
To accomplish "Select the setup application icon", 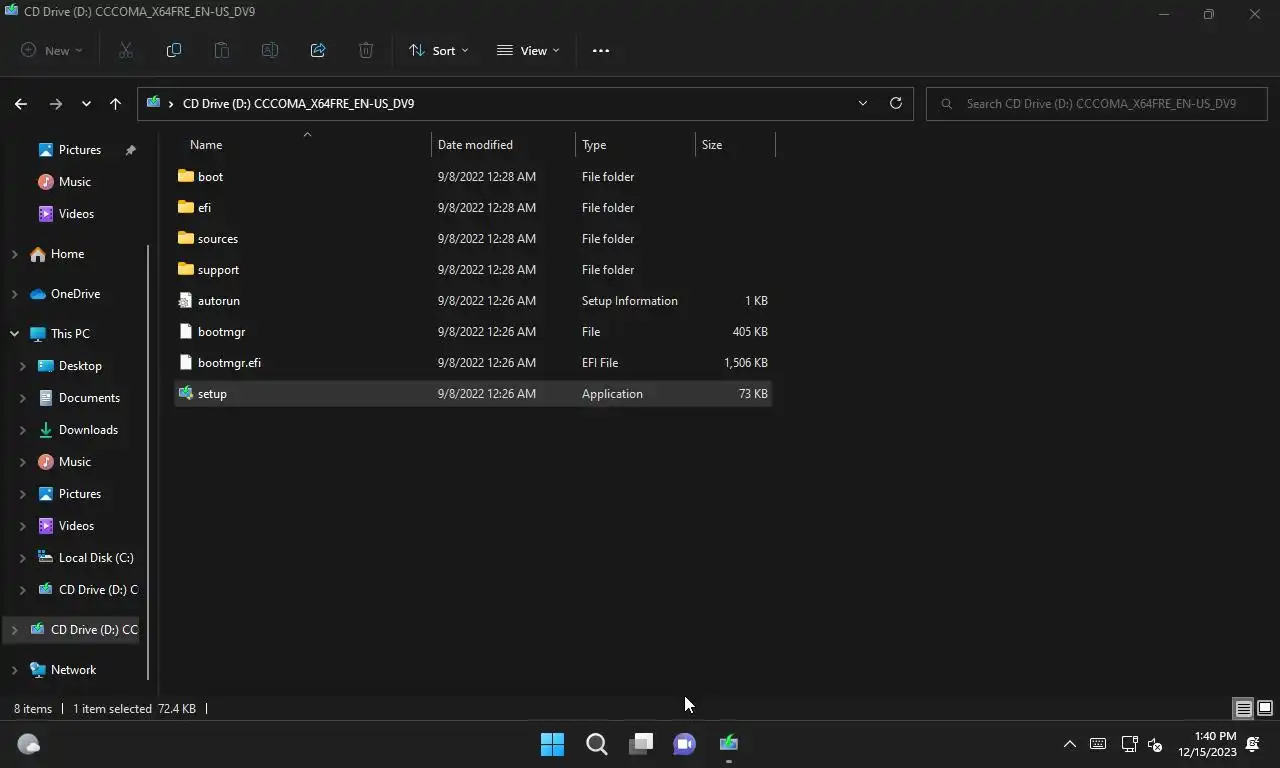I will pyautogui.click(x=186, y=393).
